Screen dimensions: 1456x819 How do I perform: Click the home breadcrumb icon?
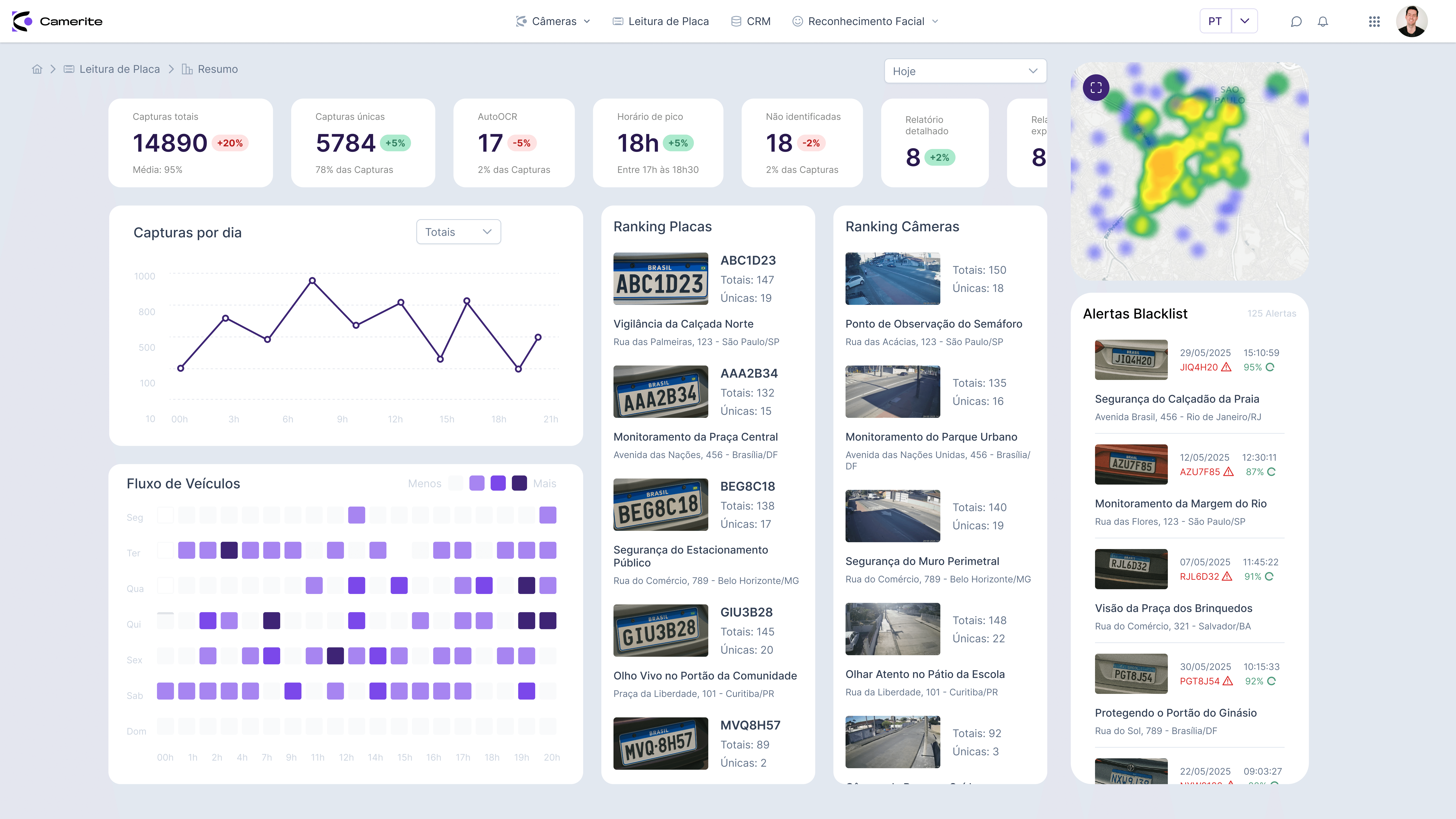37,69
